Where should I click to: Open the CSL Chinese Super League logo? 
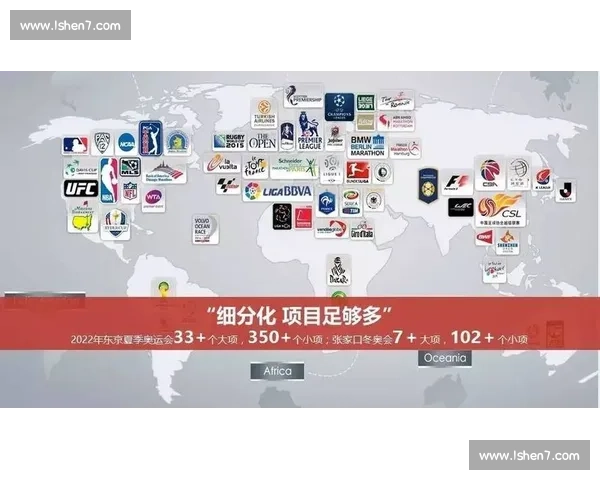pyautogui.click(x=501, y=210)
